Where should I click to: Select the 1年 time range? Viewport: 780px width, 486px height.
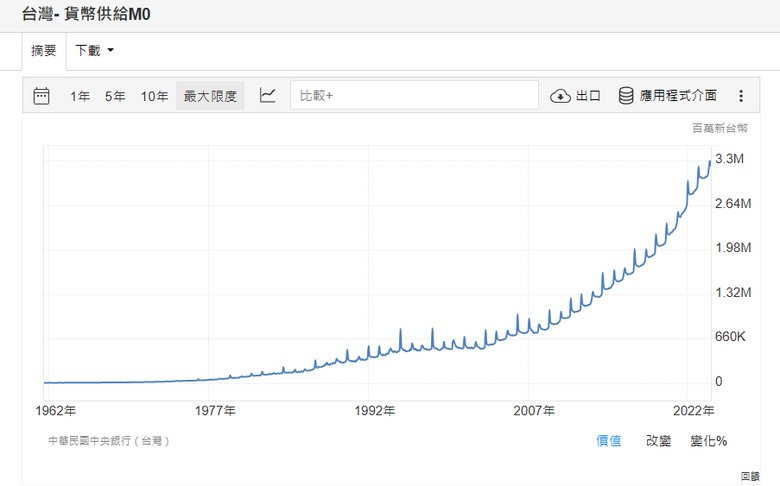coord(80,96)
